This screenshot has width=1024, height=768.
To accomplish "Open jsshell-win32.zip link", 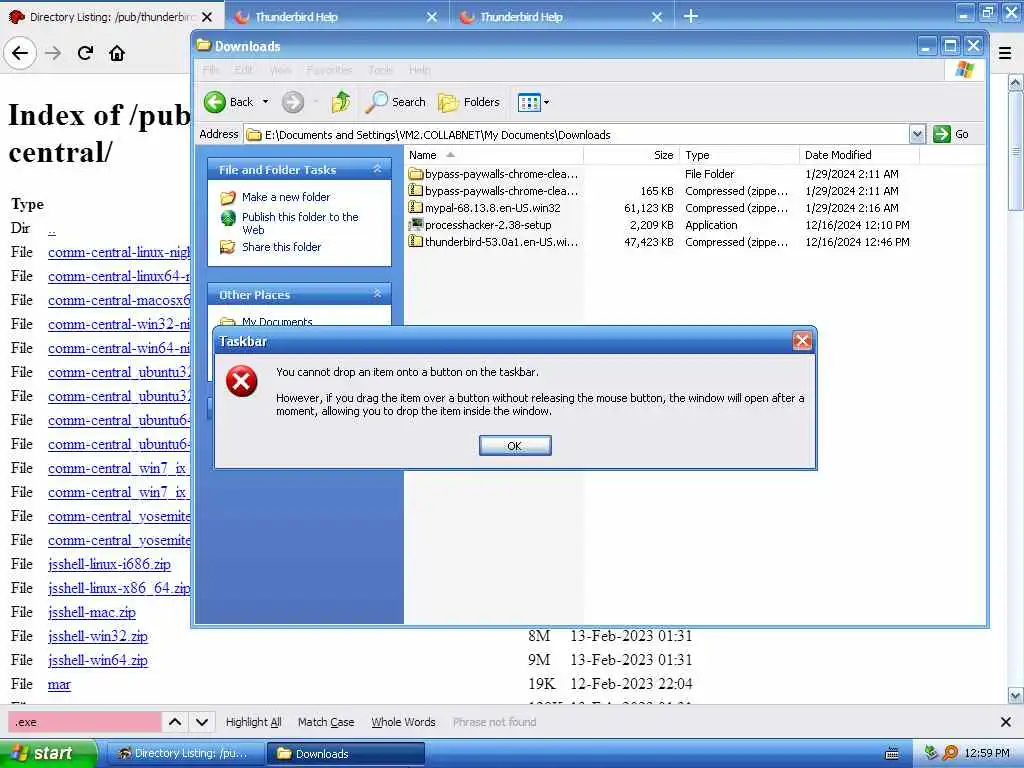I will (x=98, y=636).
